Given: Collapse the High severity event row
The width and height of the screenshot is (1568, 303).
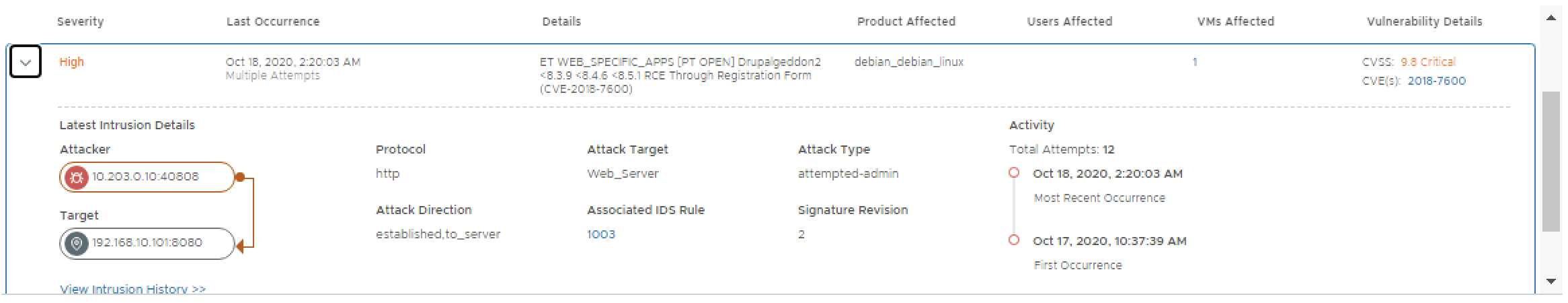Looking at the screenshot, I should tap(26, 63).
